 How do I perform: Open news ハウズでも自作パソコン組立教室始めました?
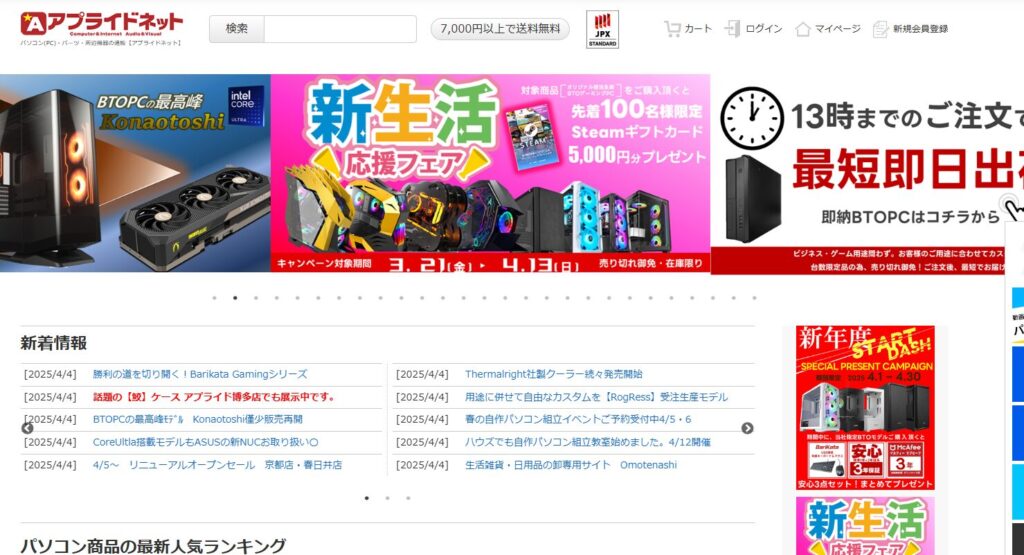[588, 442]
